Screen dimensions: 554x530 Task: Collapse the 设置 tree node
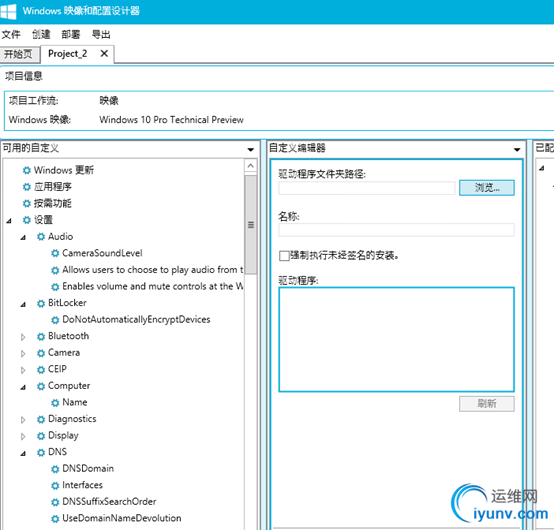pyautogui.click(x=9, y=220)
